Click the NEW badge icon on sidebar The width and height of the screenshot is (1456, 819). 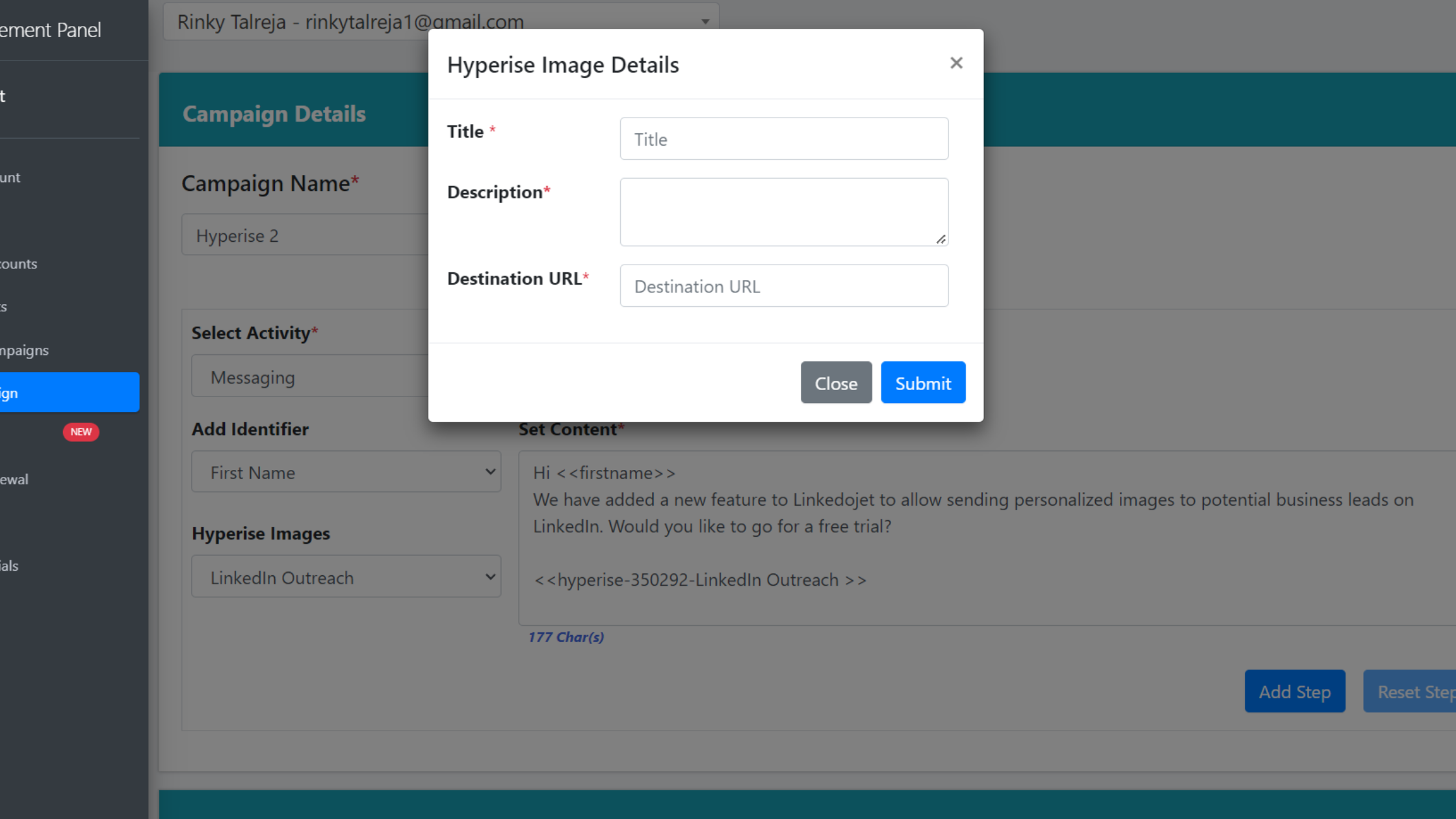[80, 430]
